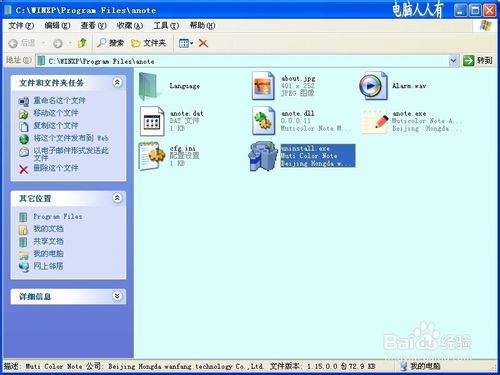Open the File (文件) menu

[x=21, y=26]
